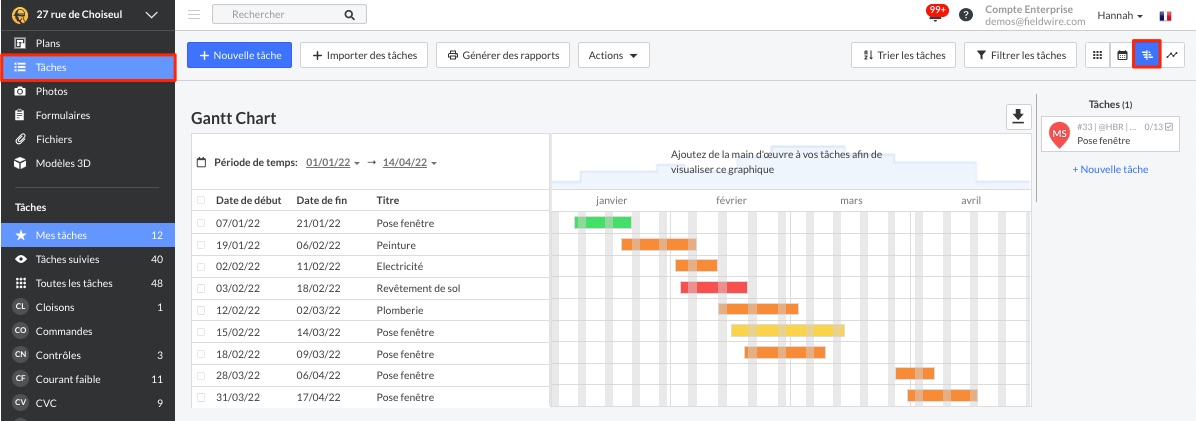Open Modèles 3D section

(x=88, y=163)
